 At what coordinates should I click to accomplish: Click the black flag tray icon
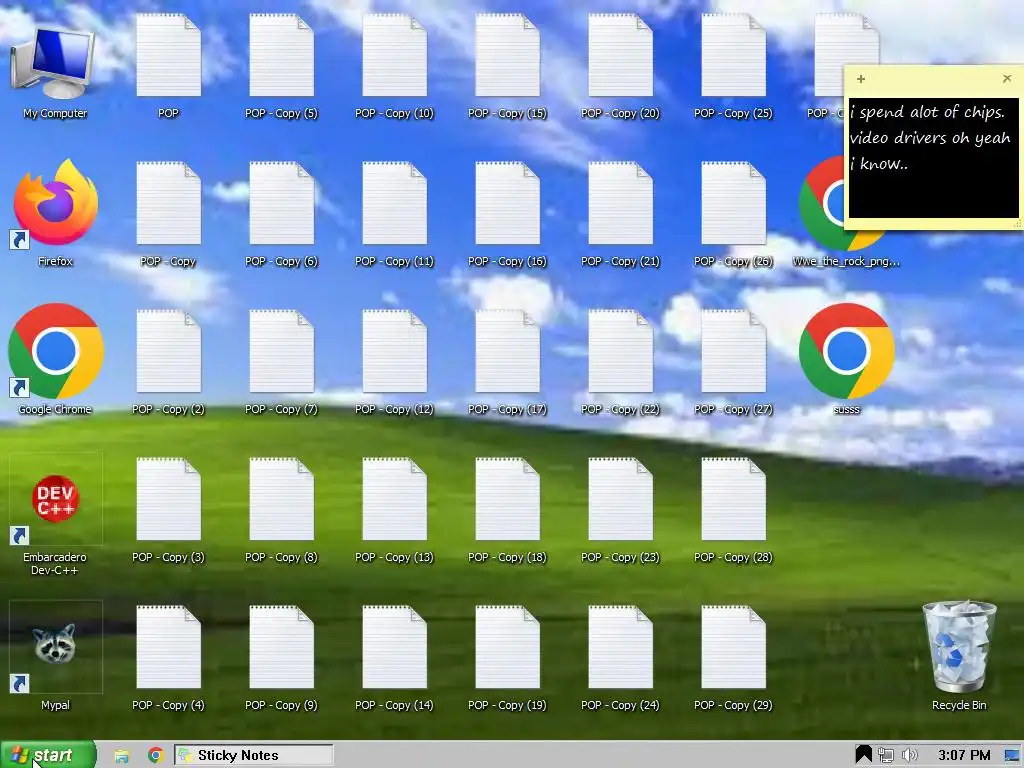863,755
